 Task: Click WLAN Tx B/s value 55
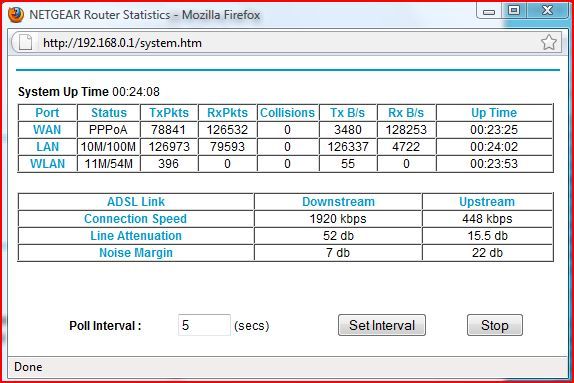(348, 164)
